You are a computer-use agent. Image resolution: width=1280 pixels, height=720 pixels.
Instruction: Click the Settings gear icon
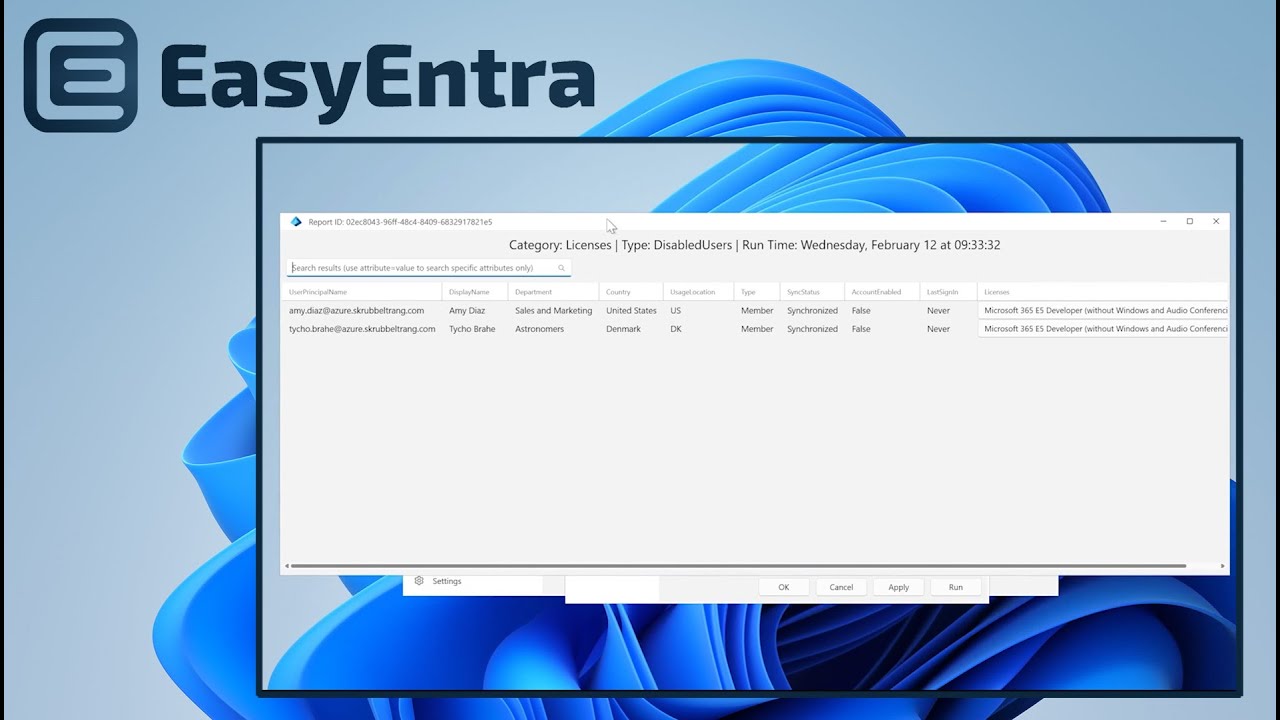(419, 581)
